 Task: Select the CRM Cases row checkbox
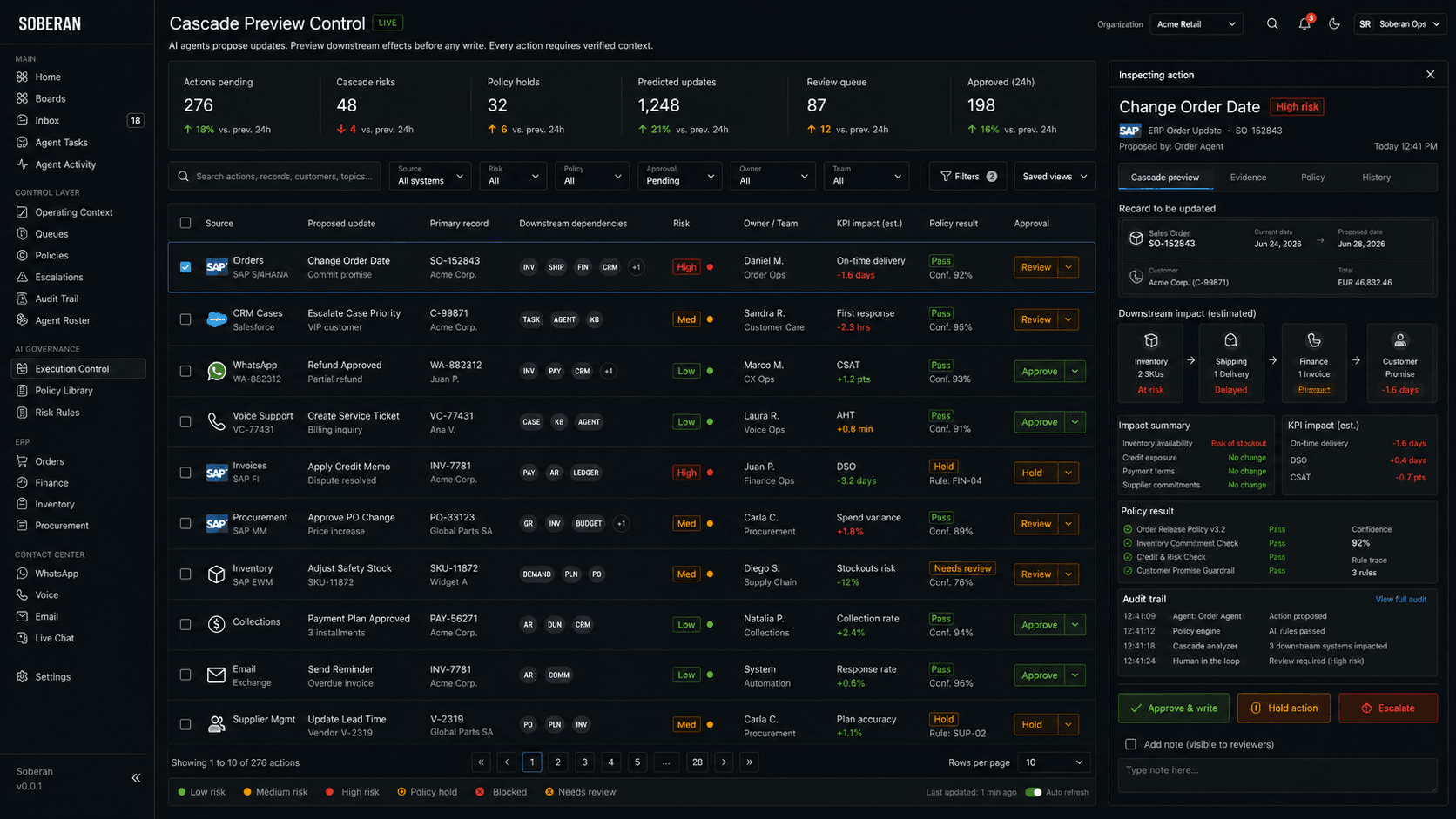[x=185, y=319]
